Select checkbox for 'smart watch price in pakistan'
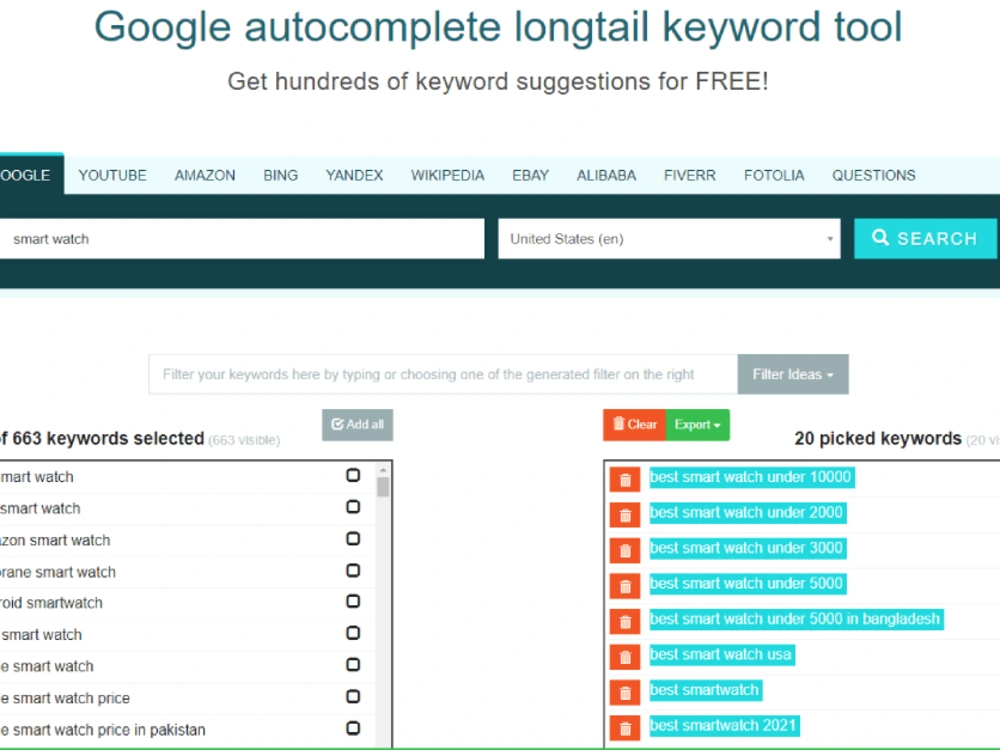The height and width of the screenshot is (750, 1000). point(353,728)
